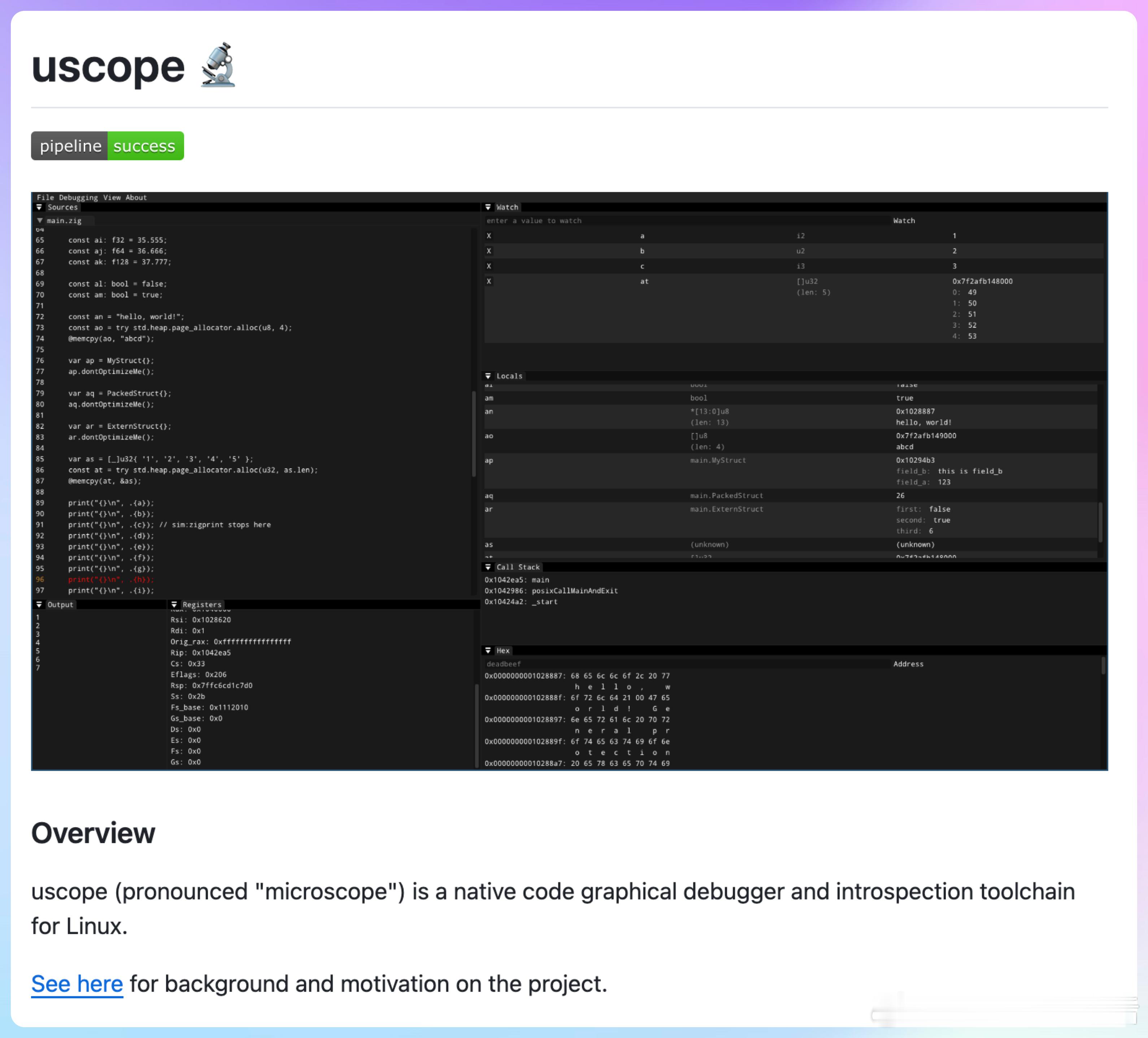
Task: Select call stack frame 'posixCallMainAndExit'
Action: (x=551, y=590)
